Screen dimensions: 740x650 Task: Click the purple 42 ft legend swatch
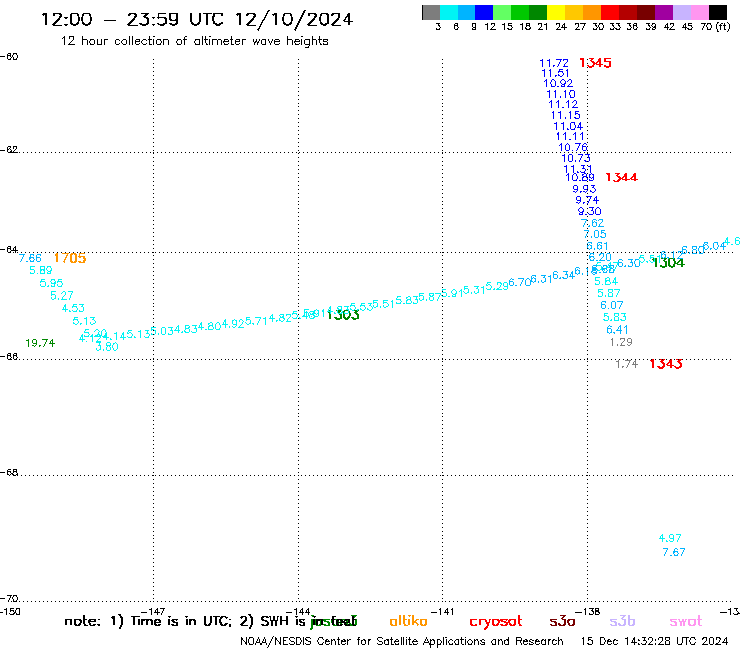[664, 12]
